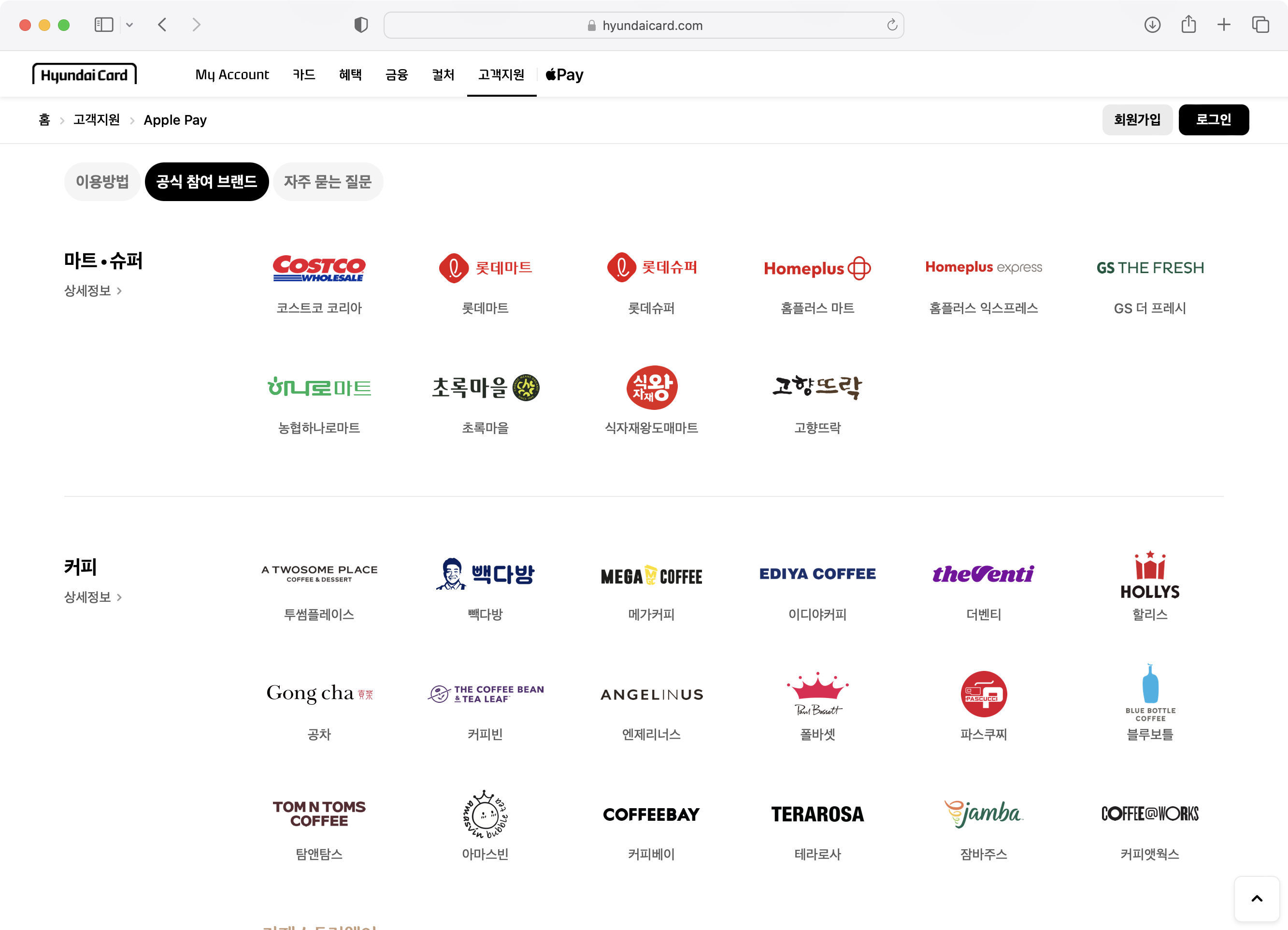The width and height of the screenshot is (1288, 930).
Task: Open the Safari downloads icon
Action: point(1152,25)
